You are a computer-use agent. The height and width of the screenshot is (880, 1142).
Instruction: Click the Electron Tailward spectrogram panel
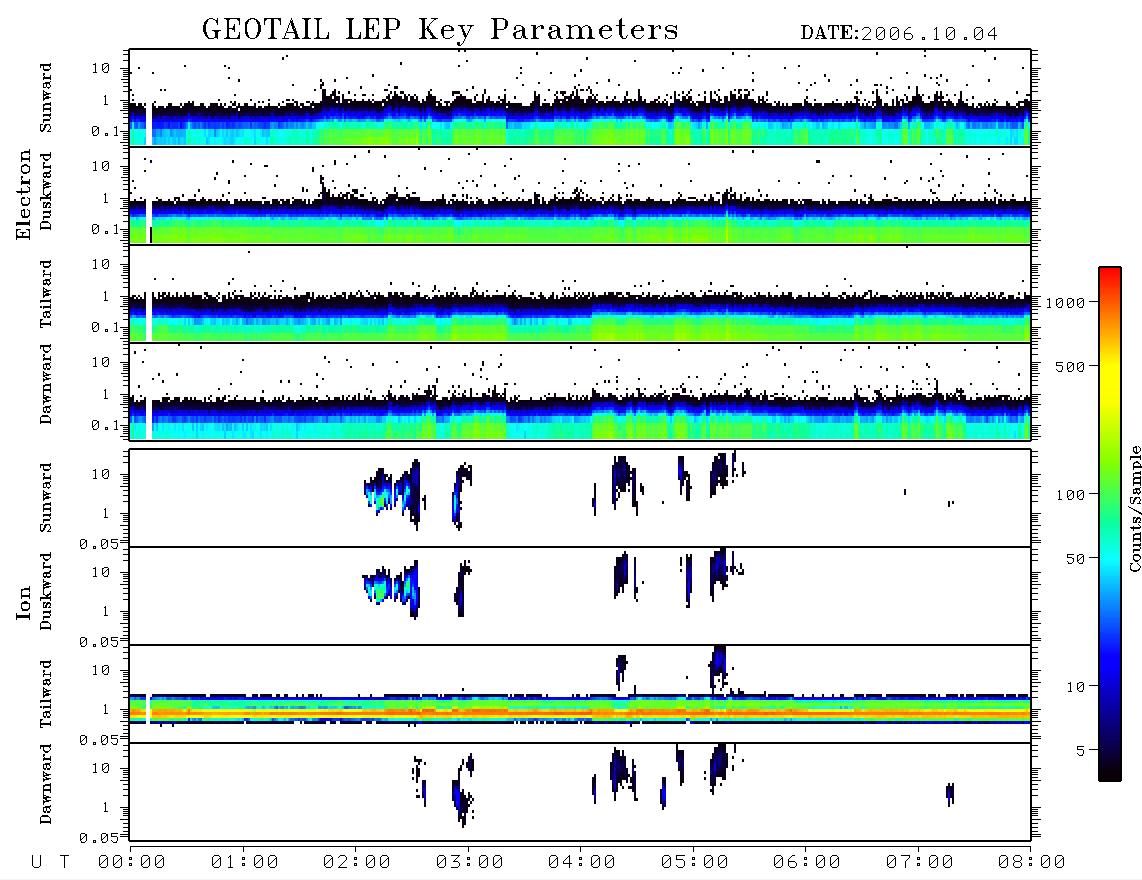[580, 294]
